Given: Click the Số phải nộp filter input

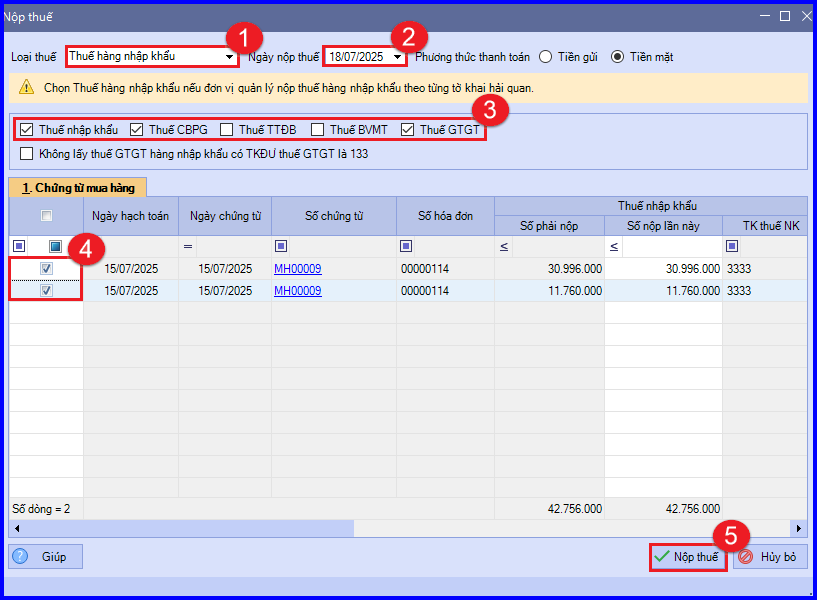Looking at the screenshot, I should click(x=558, y=246).
